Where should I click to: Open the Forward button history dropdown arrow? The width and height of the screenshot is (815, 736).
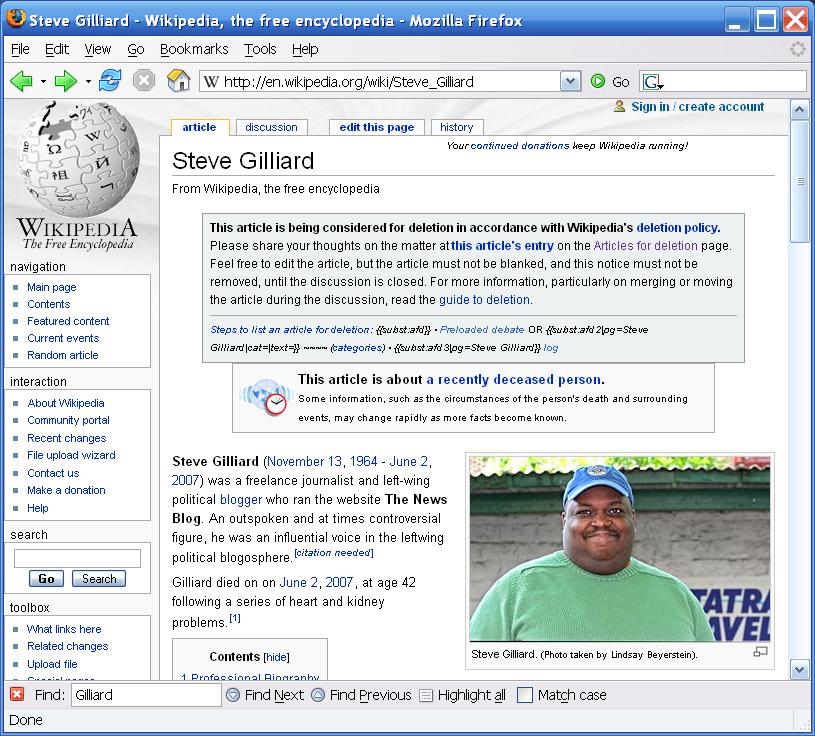coord(88,82)
